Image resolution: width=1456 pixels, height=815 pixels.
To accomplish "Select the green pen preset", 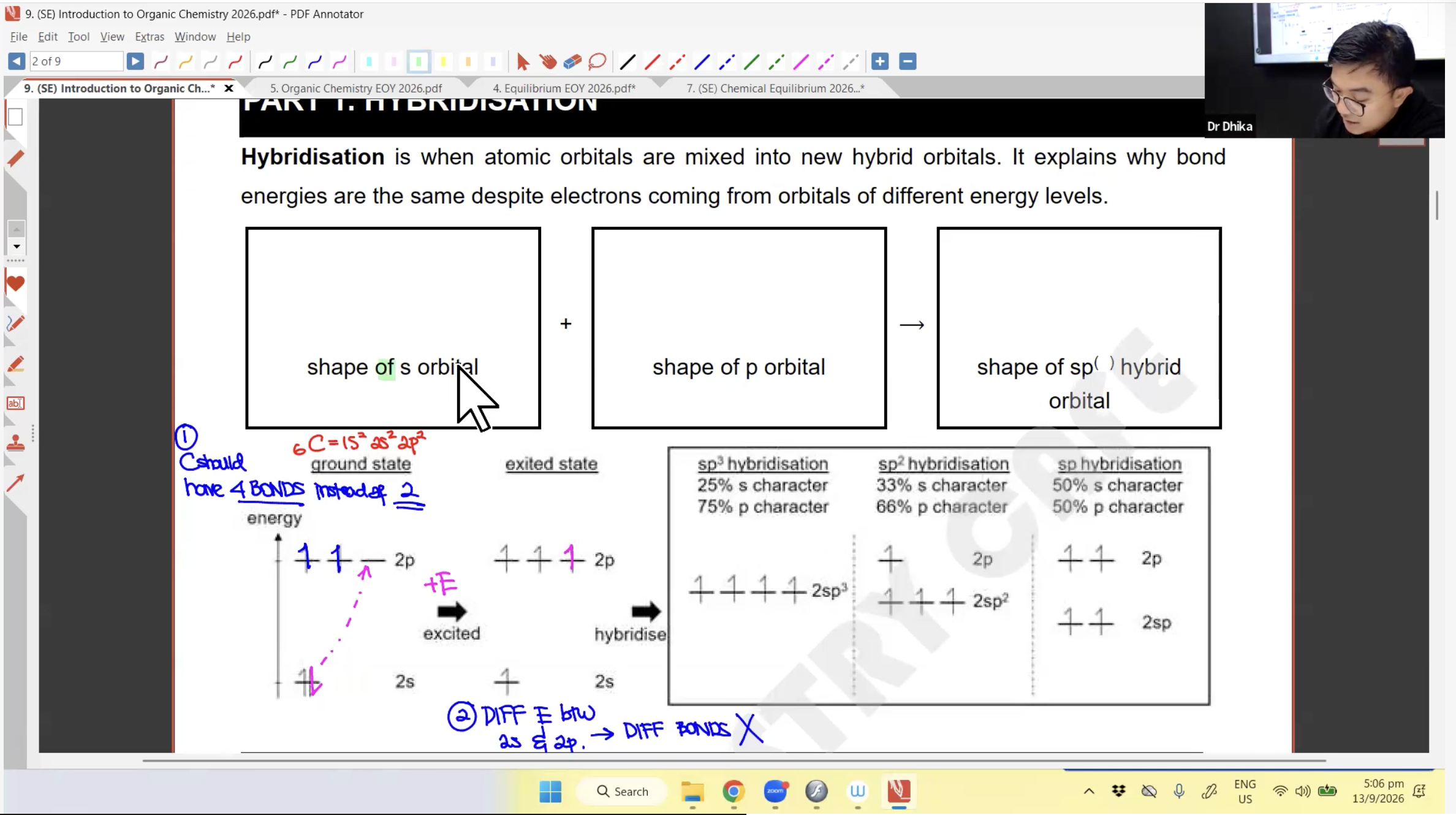I will [290, 61].
